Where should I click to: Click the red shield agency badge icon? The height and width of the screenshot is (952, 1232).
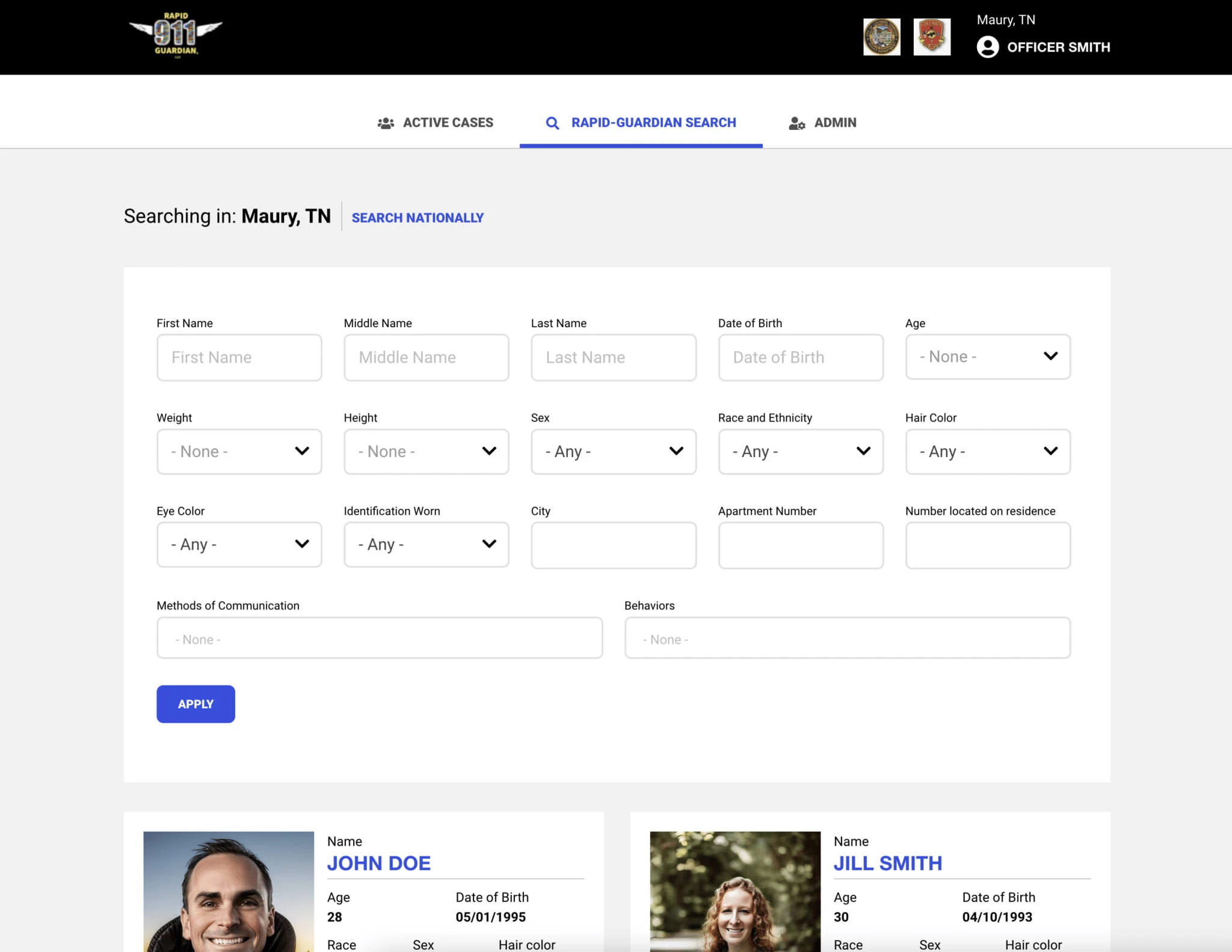[932, 37]
